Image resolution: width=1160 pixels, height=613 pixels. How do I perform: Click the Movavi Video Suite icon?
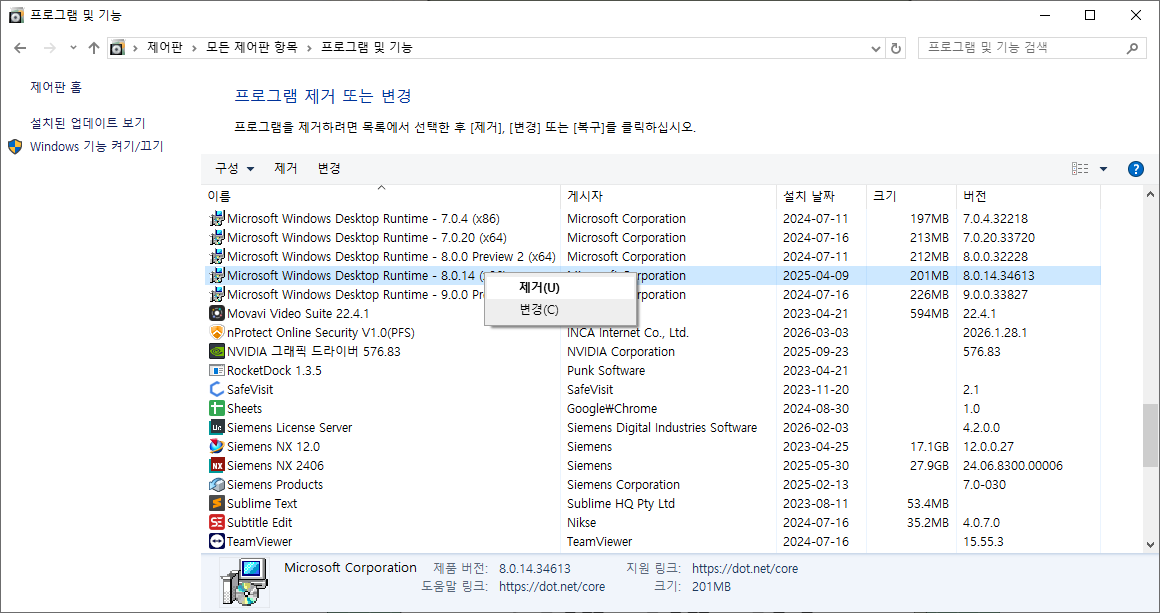coord(217,314)
